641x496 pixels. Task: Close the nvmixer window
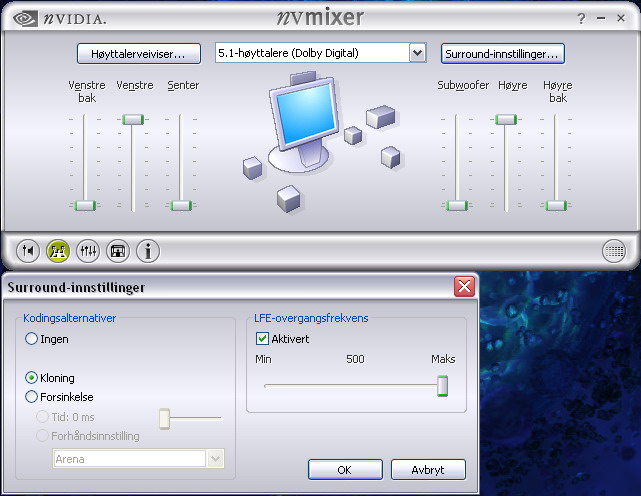(621, 18)
